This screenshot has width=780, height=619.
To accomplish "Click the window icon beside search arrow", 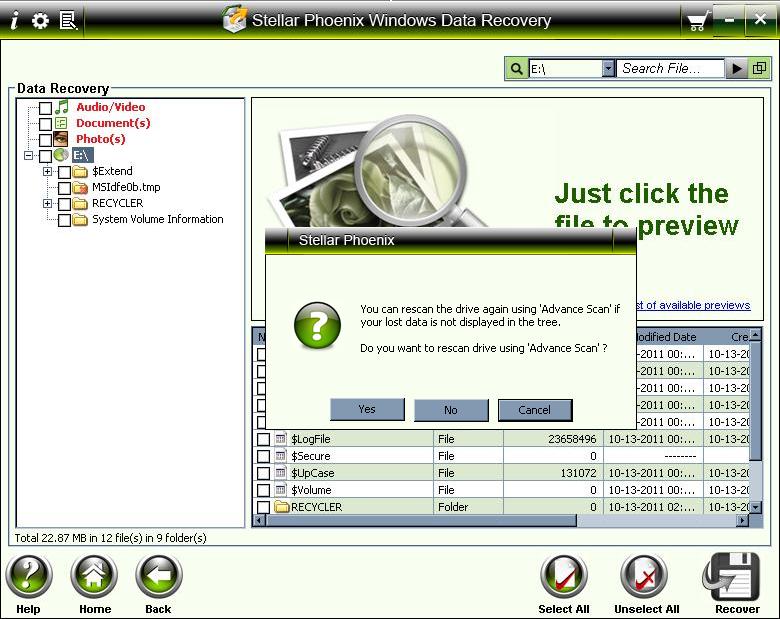I will 759,69.
